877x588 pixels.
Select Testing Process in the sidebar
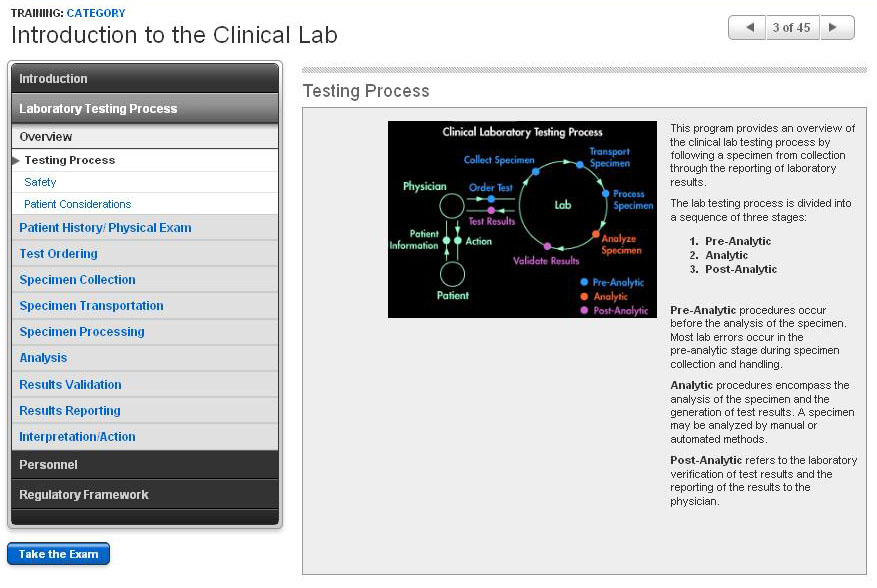pos(70,160)
